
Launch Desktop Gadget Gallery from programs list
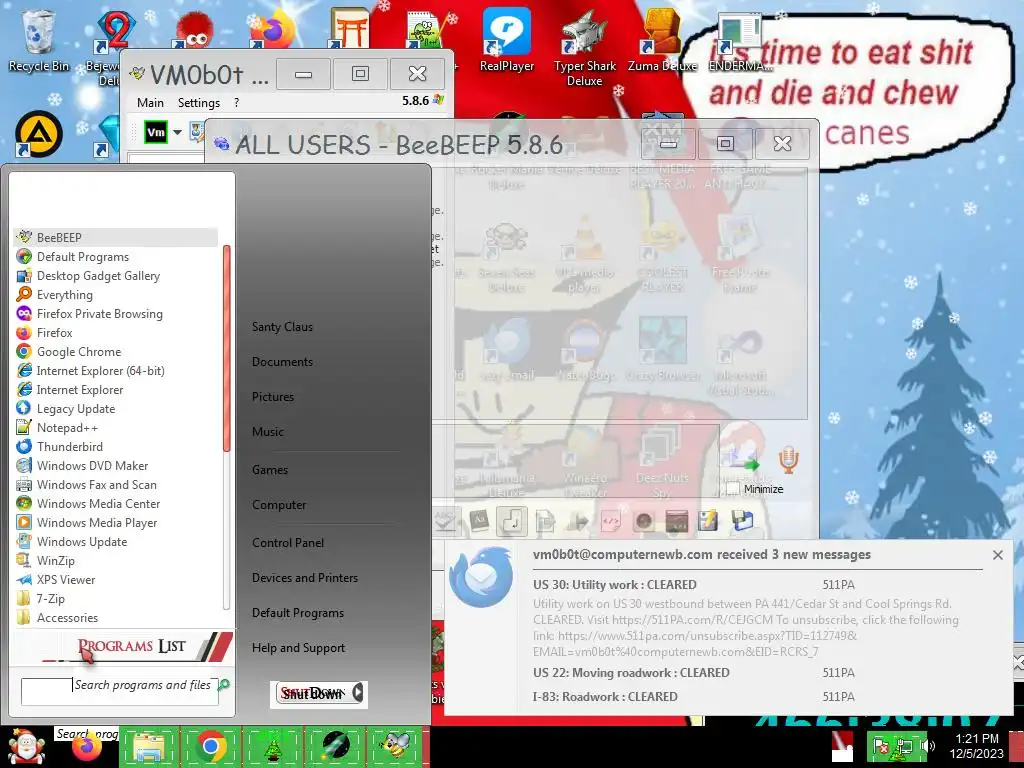coord(116,276)
